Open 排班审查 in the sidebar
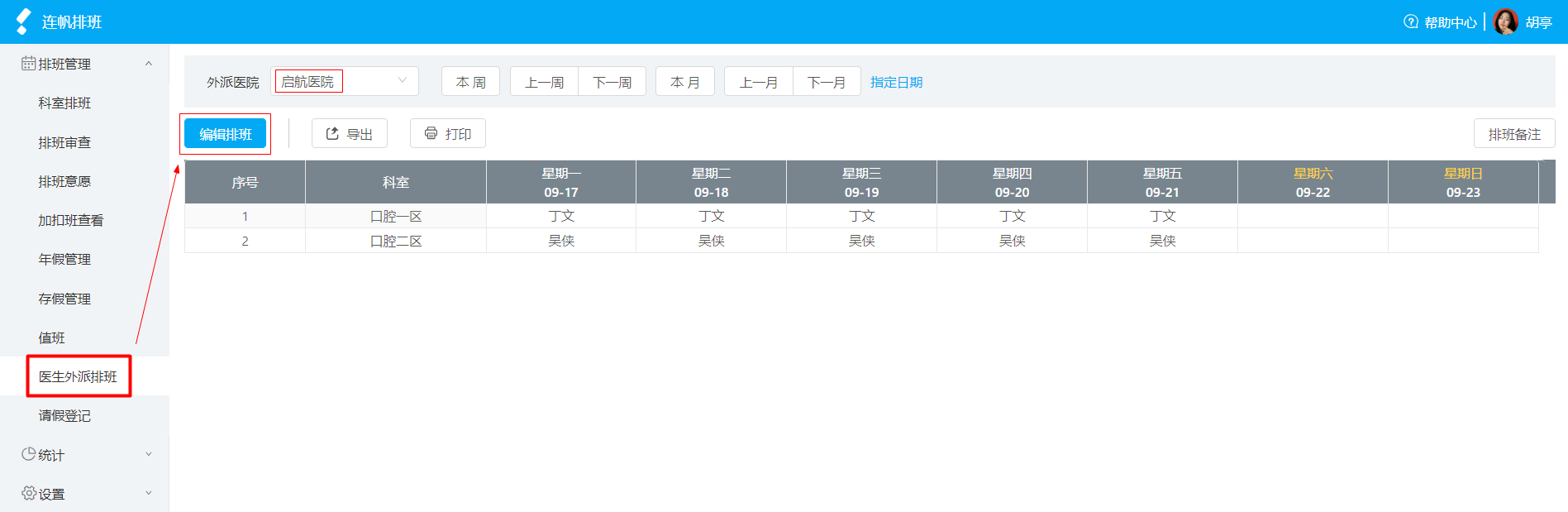Screen dimensions: 1568x512 pos(64,142)
